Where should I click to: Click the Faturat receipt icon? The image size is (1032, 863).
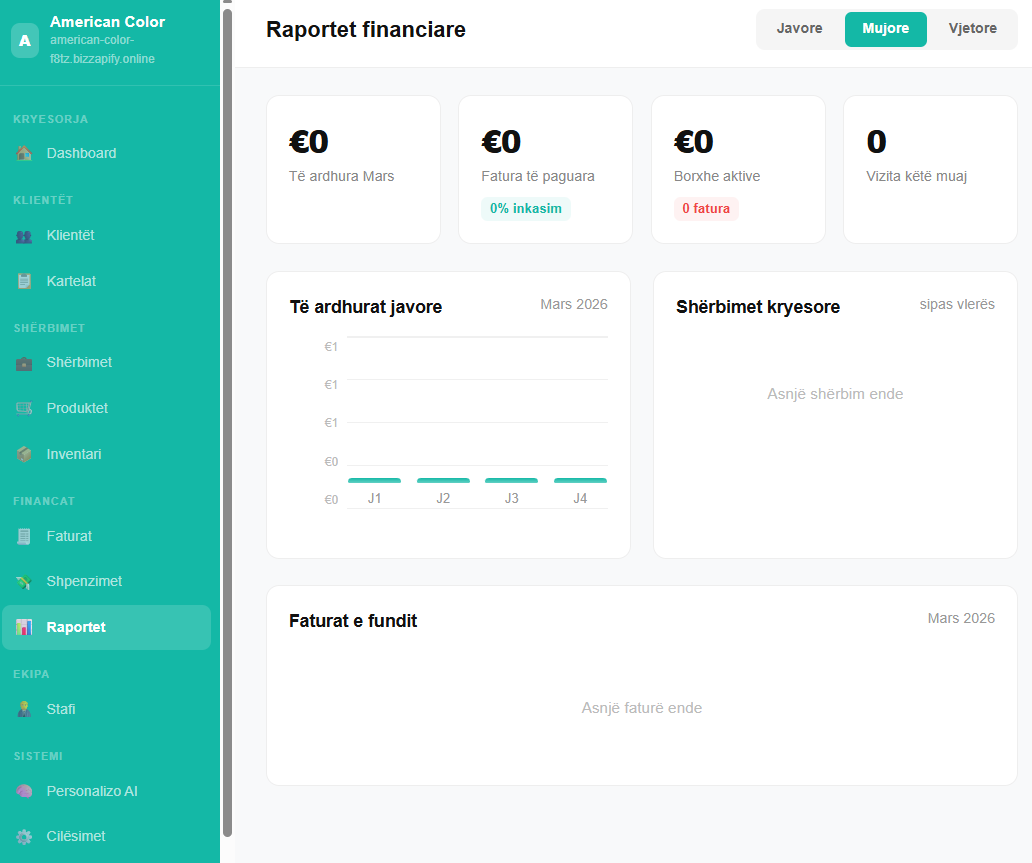click(24, 536)
